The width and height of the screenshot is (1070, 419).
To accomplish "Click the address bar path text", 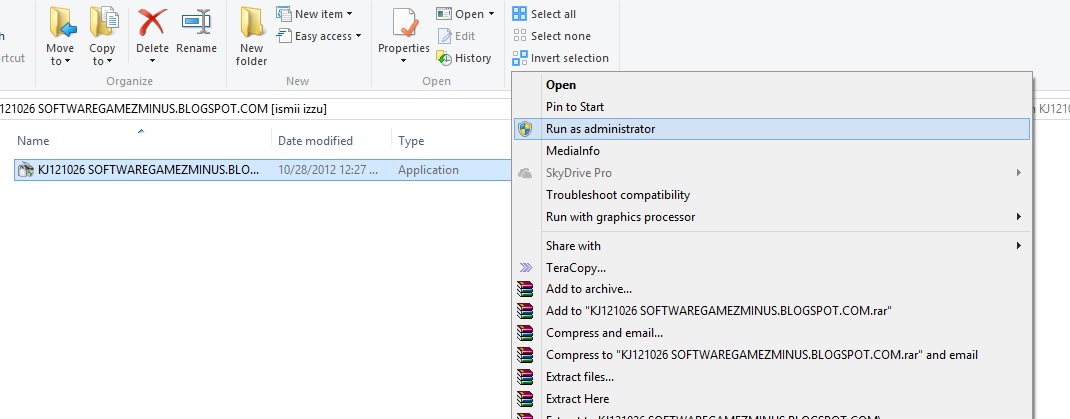I will 164,109.
